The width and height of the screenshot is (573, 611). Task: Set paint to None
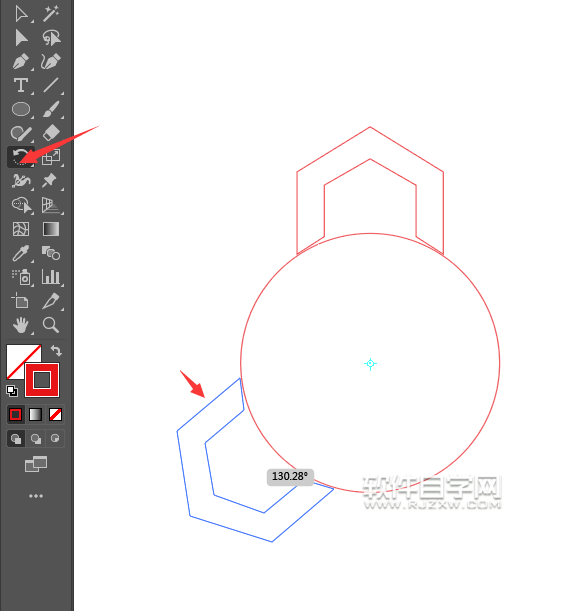tap(55, 415)
